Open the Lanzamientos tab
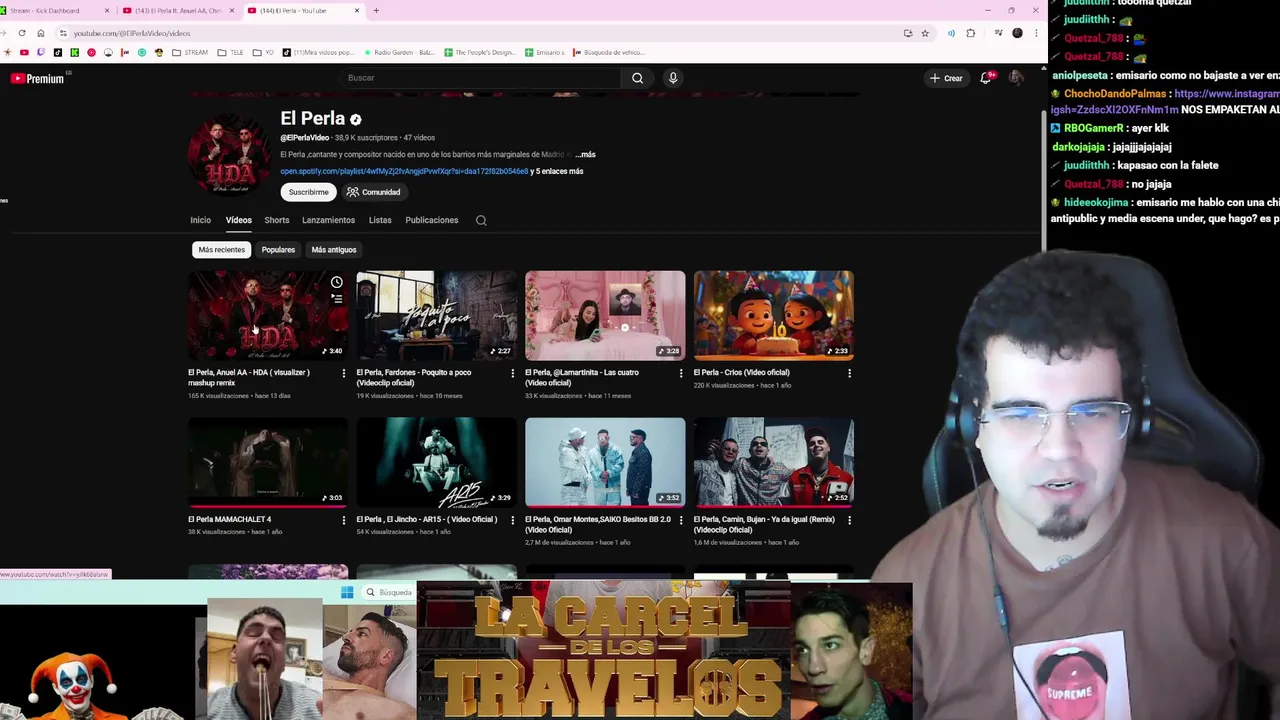 coord(328,220)
